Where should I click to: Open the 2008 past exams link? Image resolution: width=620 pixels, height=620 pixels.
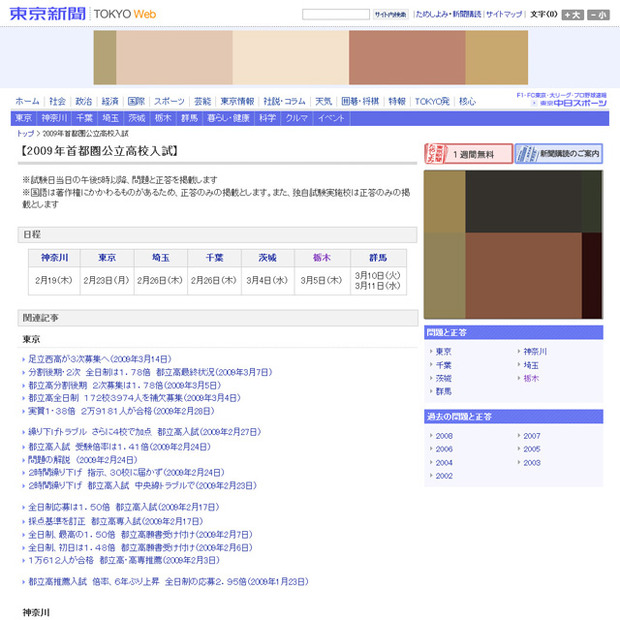pos(444,436)
